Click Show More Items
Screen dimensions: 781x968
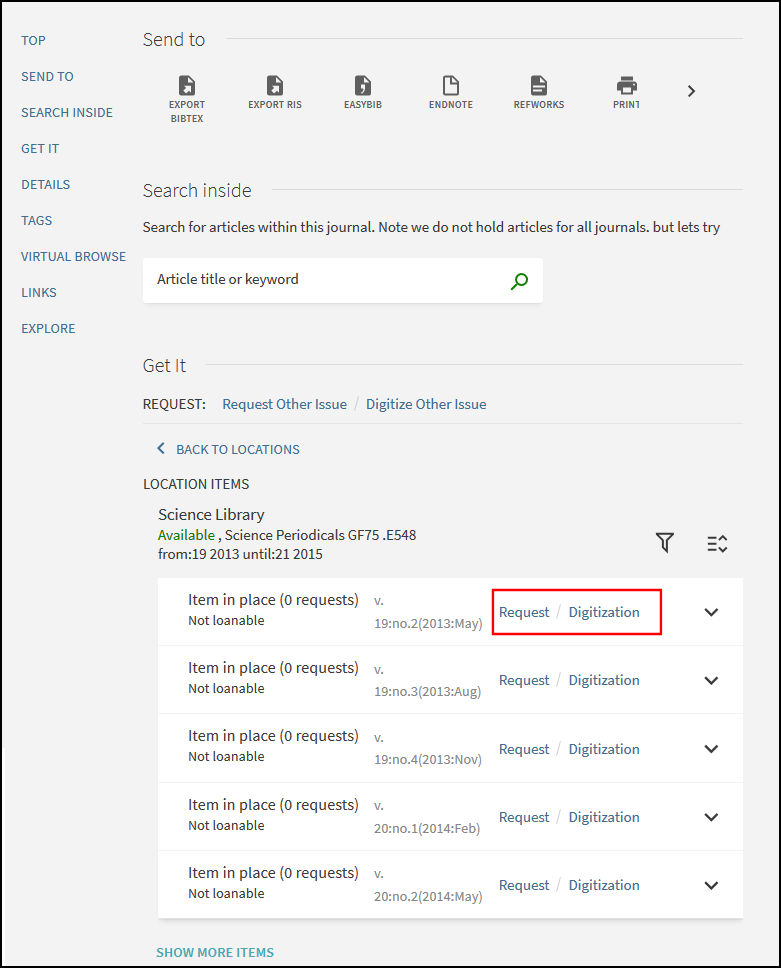point(215,953)
